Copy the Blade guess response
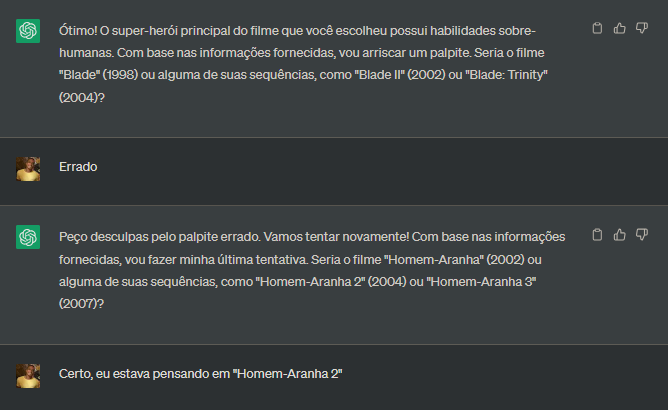This screenshot has width=668, height=410. 597,29
